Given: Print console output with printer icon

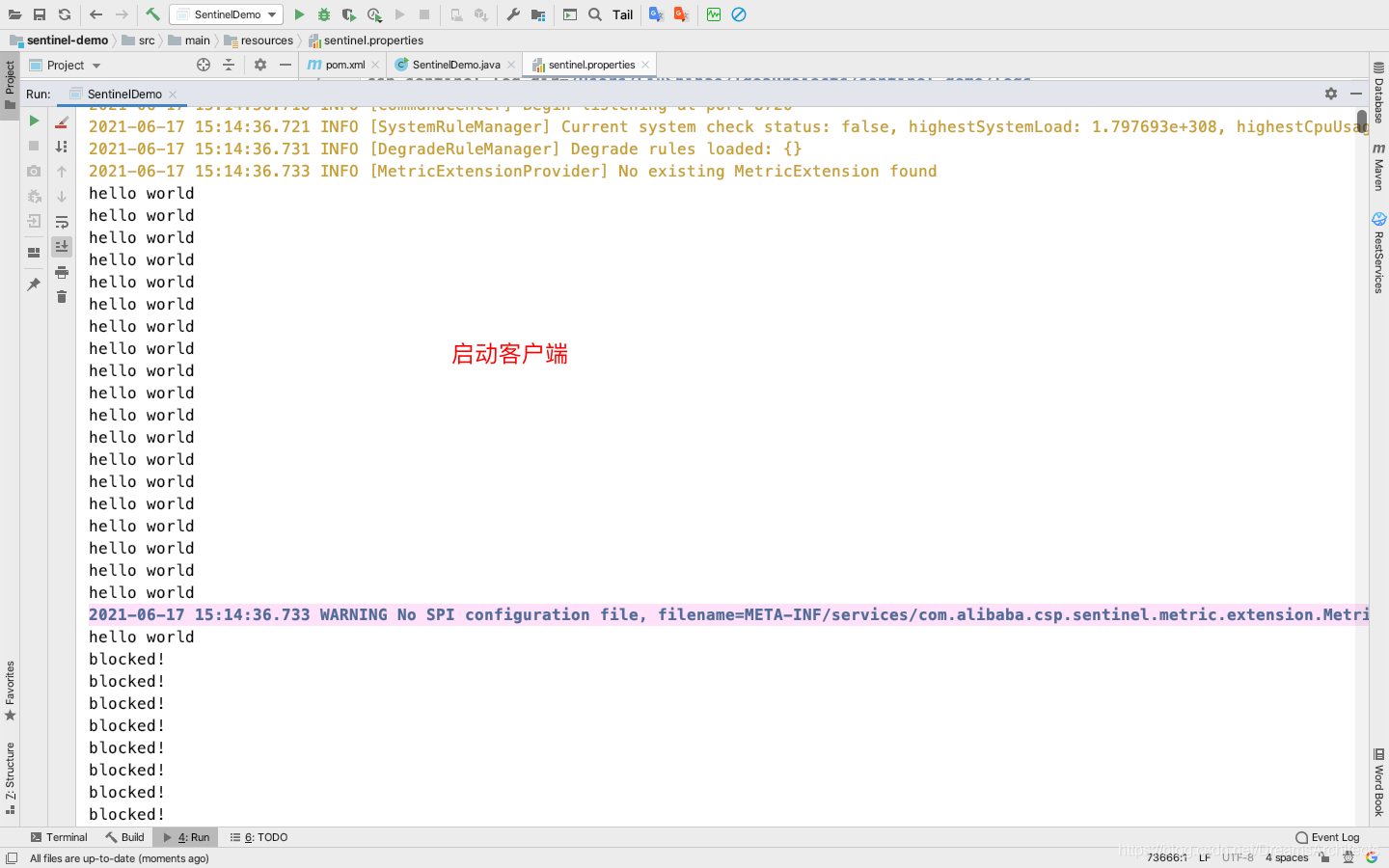Looking at the screenshot, I should (62, 272).
